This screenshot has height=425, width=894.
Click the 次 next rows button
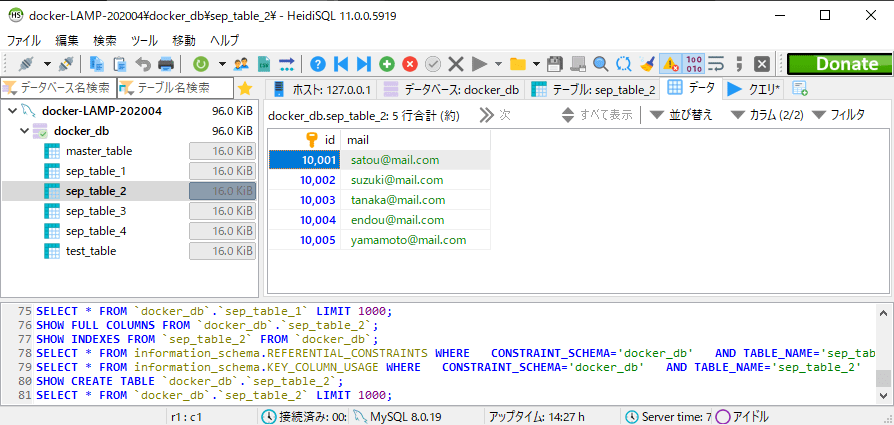click(495, 115)
